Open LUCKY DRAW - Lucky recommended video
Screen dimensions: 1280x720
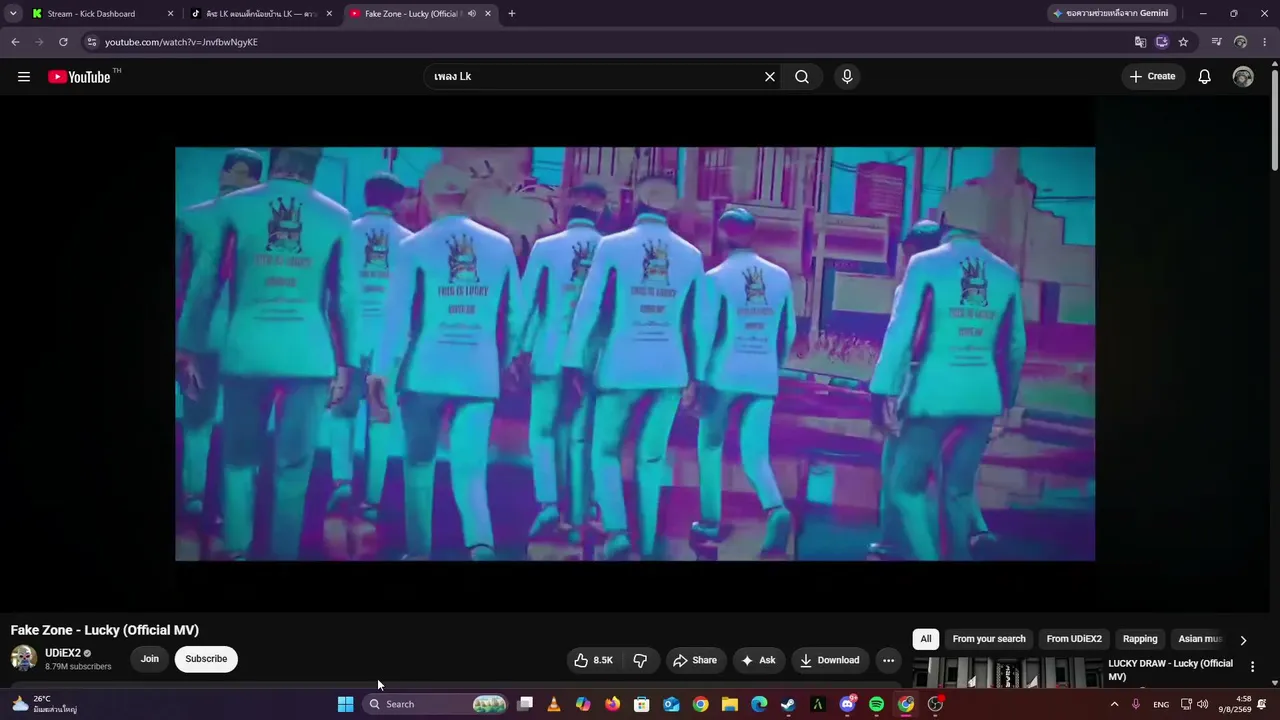pos(1171,670)
